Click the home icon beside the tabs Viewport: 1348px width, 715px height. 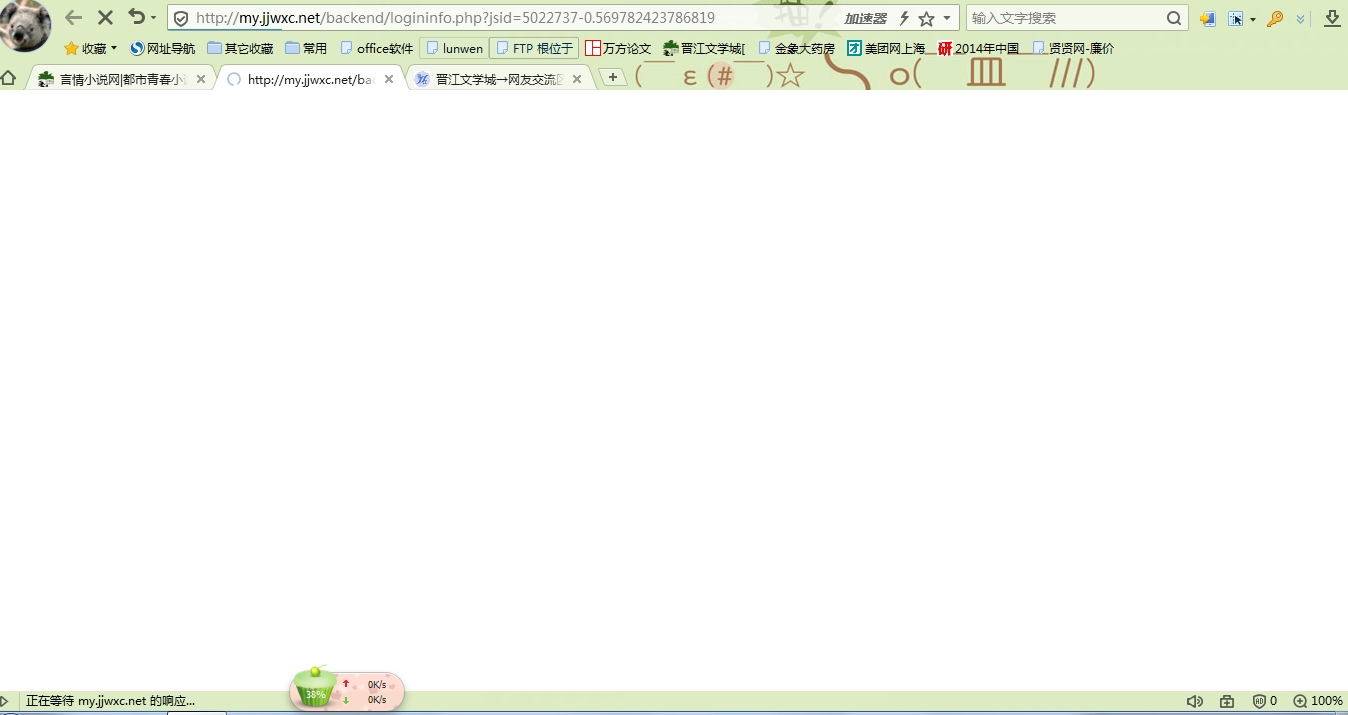9,78
